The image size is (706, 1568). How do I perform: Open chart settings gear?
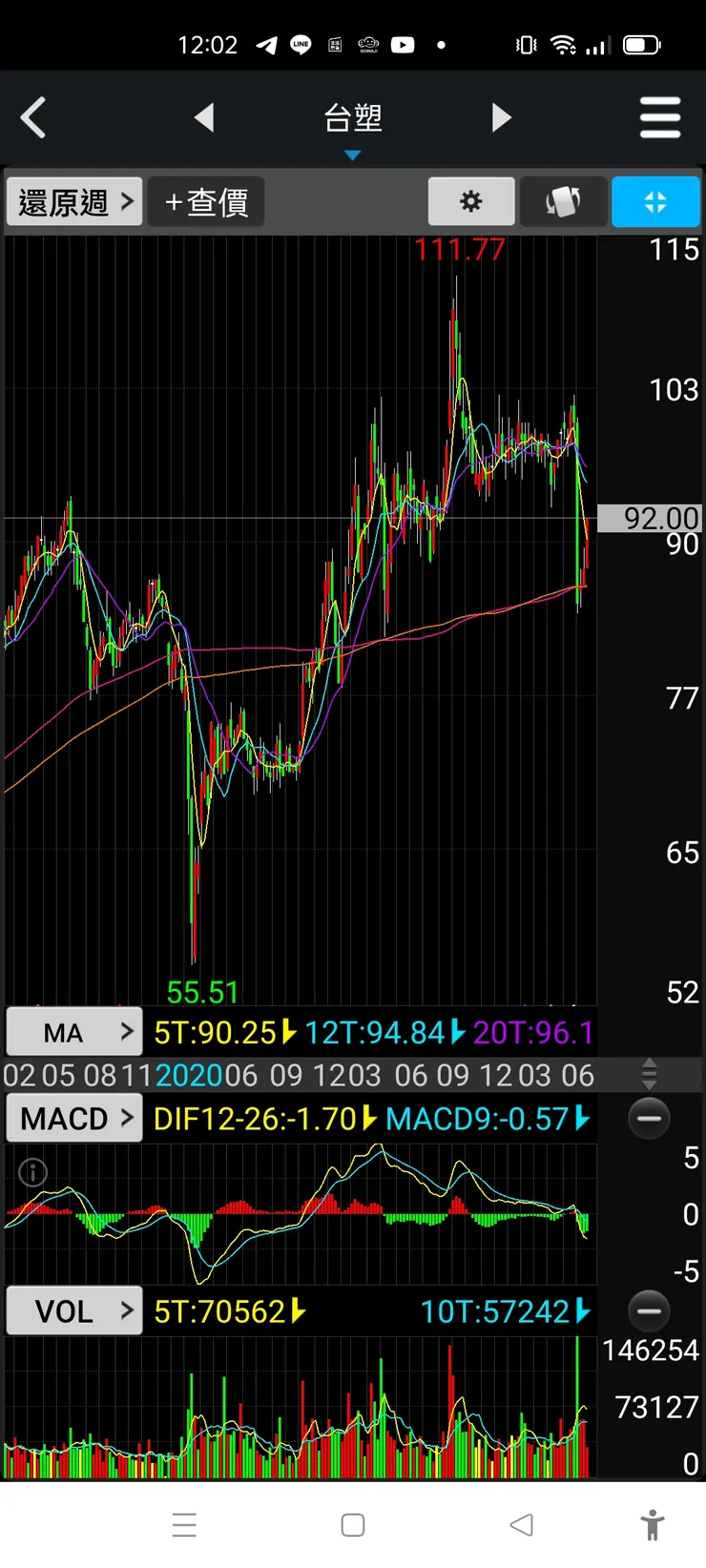[471, 201]
